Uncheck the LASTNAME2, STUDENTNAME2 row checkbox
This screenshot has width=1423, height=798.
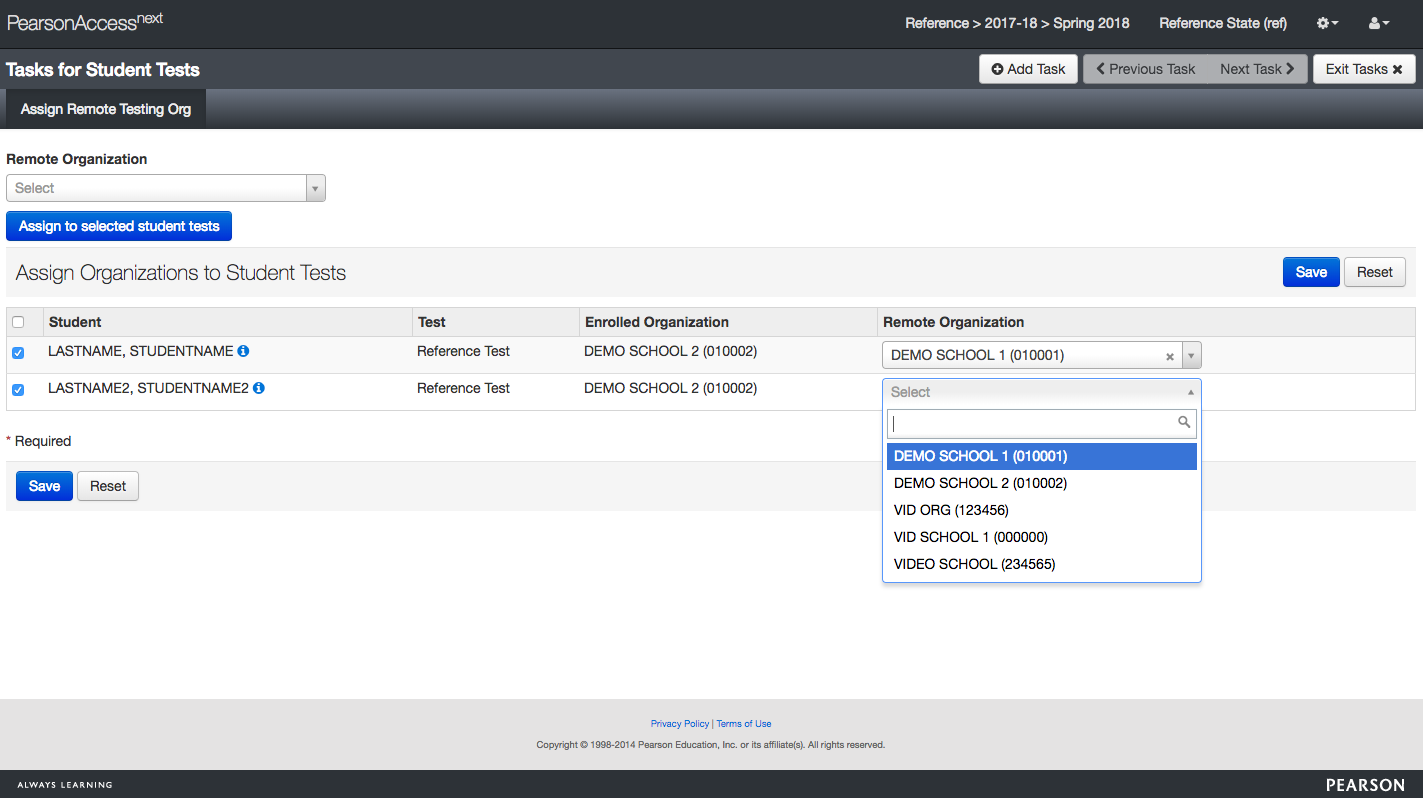coord(18,390)
